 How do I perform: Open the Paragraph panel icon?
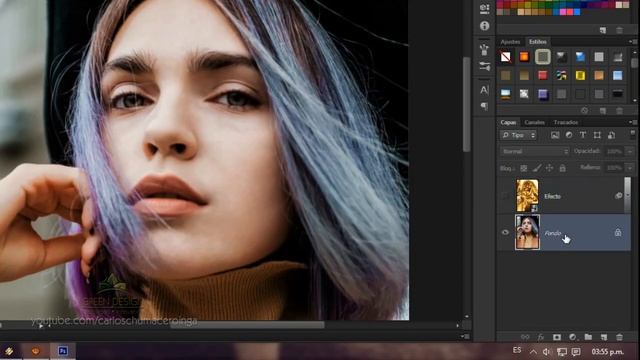click(x=484, y=106)
